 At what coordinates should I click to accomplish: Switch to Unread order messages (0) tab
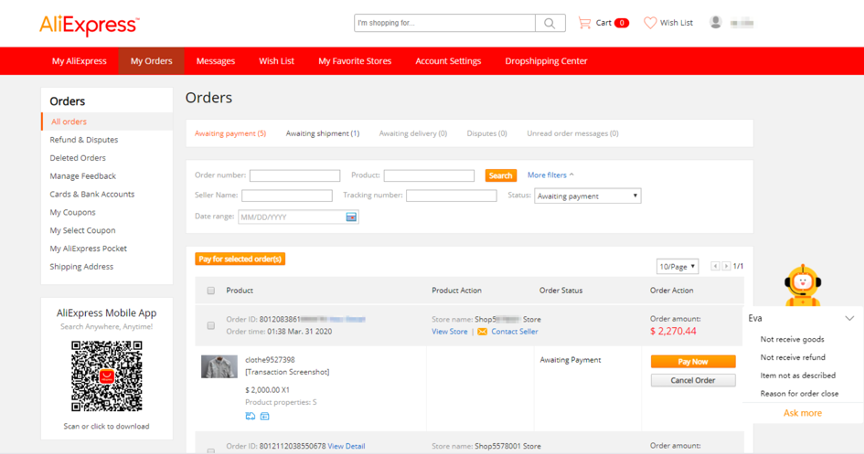(x=573, y=133)
